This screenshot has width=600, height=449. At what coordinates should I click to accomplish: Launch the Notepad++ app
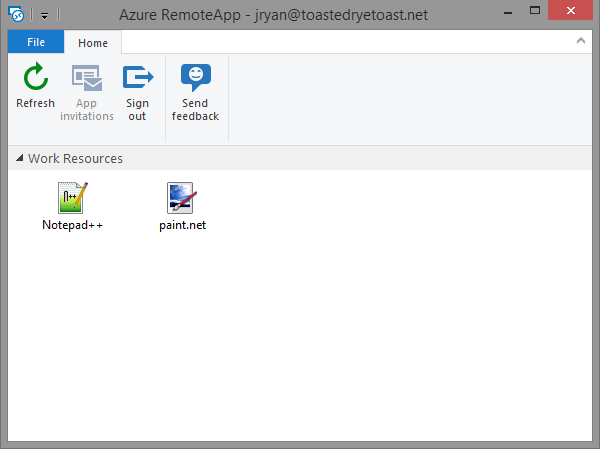point(72,206)
